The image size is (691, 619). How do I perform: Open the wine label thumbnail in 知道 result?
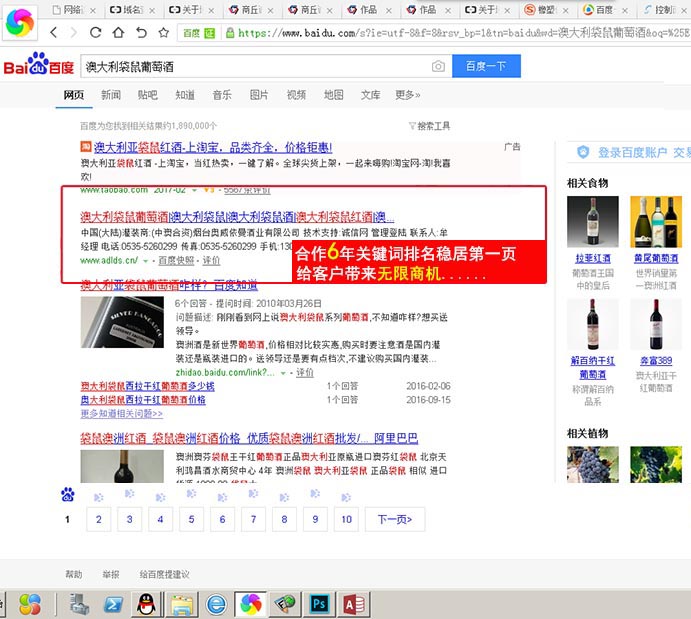(122, 322)
